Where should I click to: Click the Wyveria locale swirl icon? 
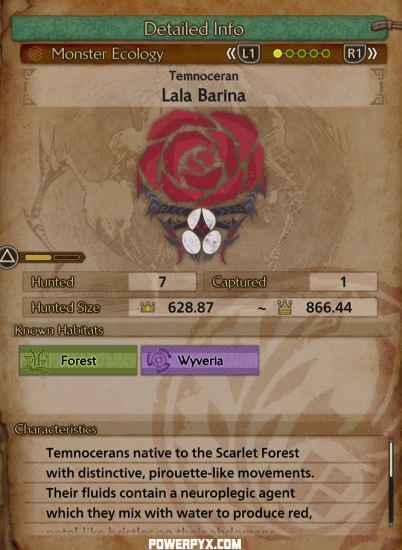(158, 360)
